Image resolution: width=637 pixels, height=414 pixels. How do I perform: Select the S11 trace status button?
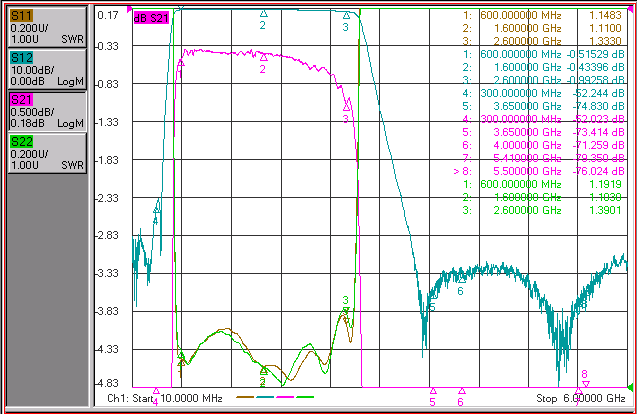47,27
